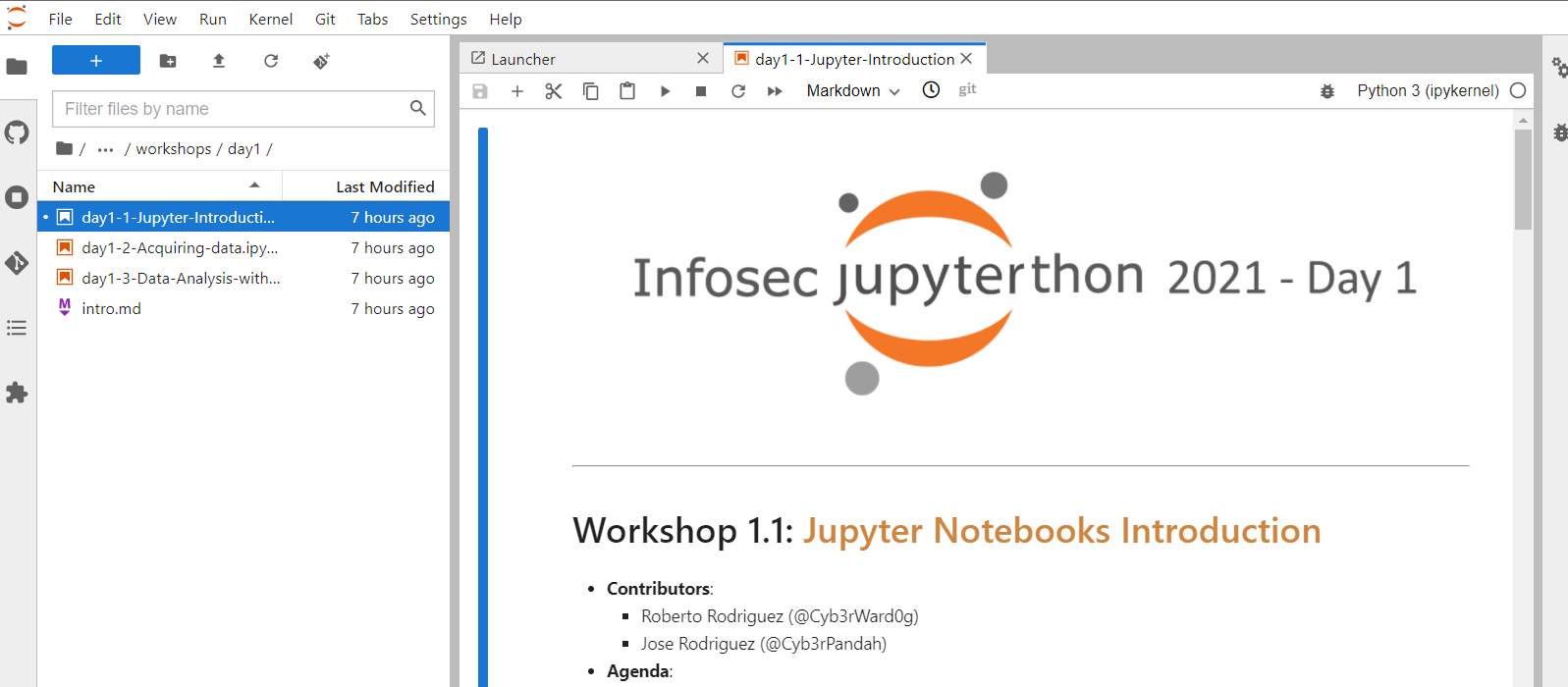Screen dimensions: 1568x687
Task: Refresh the file list
Action: (271, 61)
